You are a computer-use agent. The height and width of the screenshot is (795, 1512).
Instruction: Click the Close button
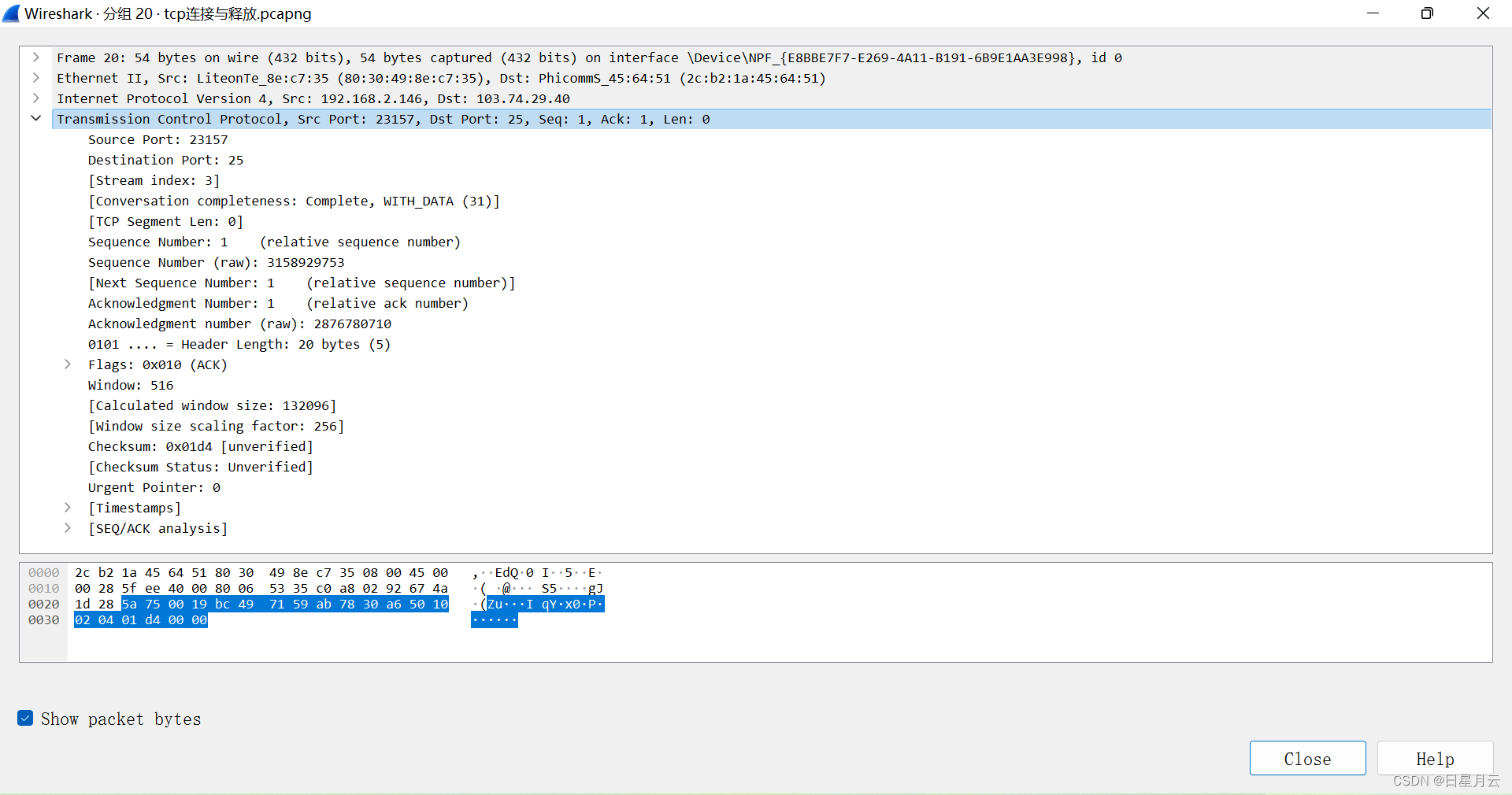coord(1307,758)
